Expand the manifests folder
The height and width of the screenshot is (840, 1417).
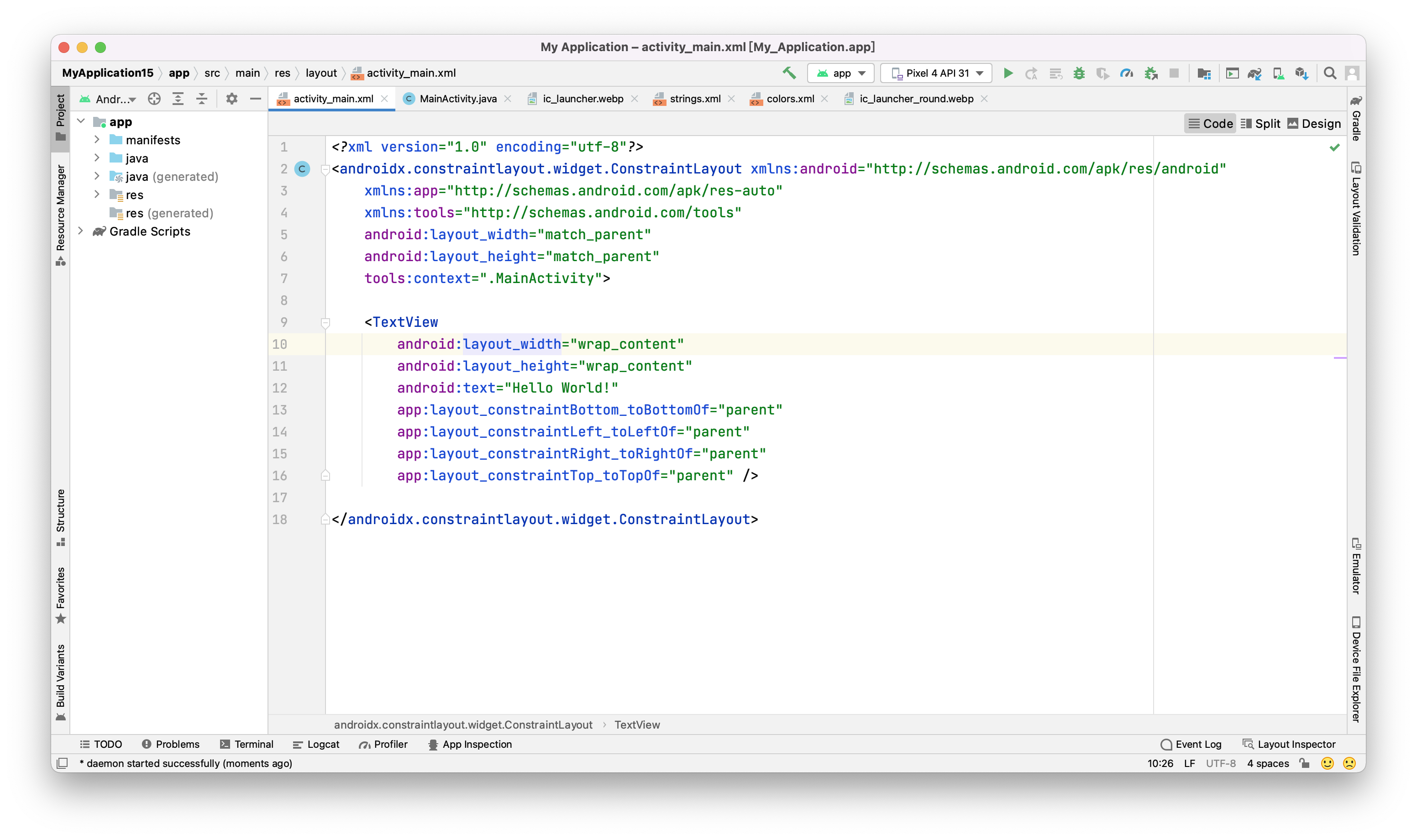[x=97, y=139]
